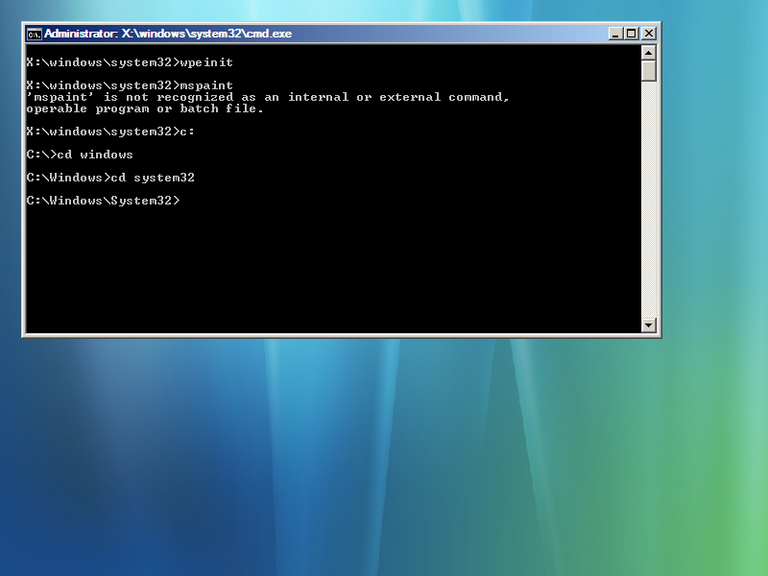Click the window title bar text
This screenshot has width=768, height=576.
point(168,34)
